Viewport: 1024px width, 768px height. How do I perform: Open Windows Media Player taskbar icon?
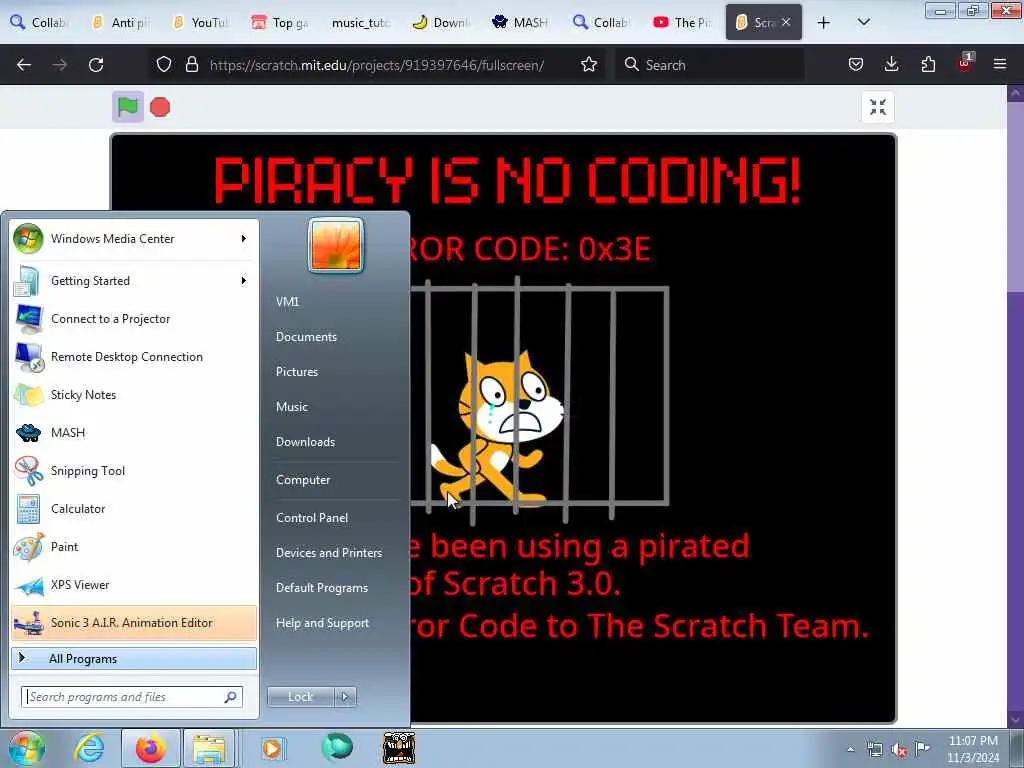272,748
